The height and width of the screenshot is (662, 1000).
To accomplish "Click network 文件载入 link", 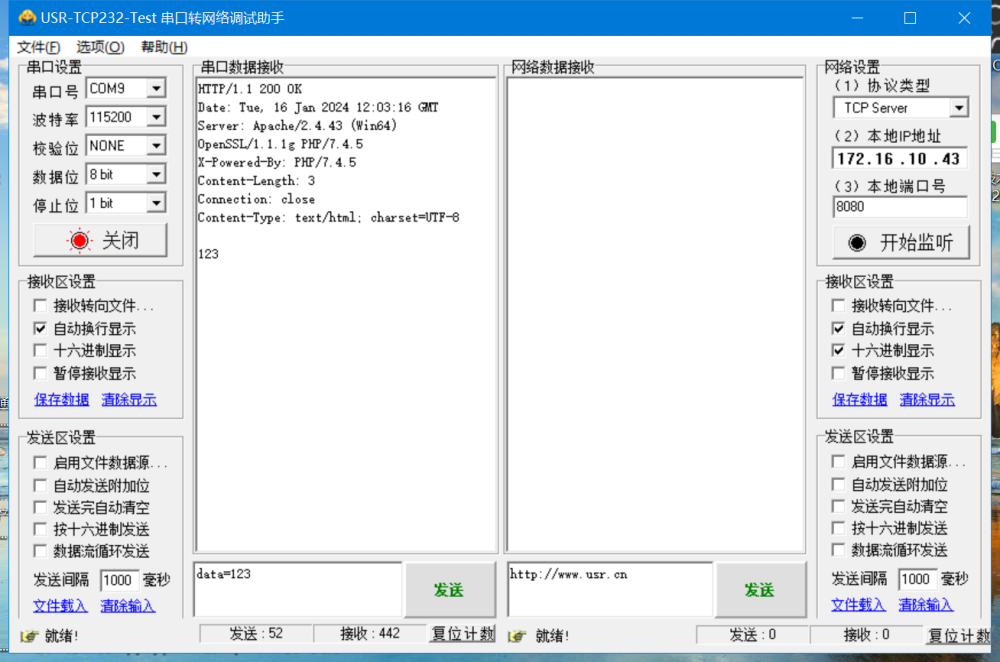I will pyautogui.click(x=858, y=605).
